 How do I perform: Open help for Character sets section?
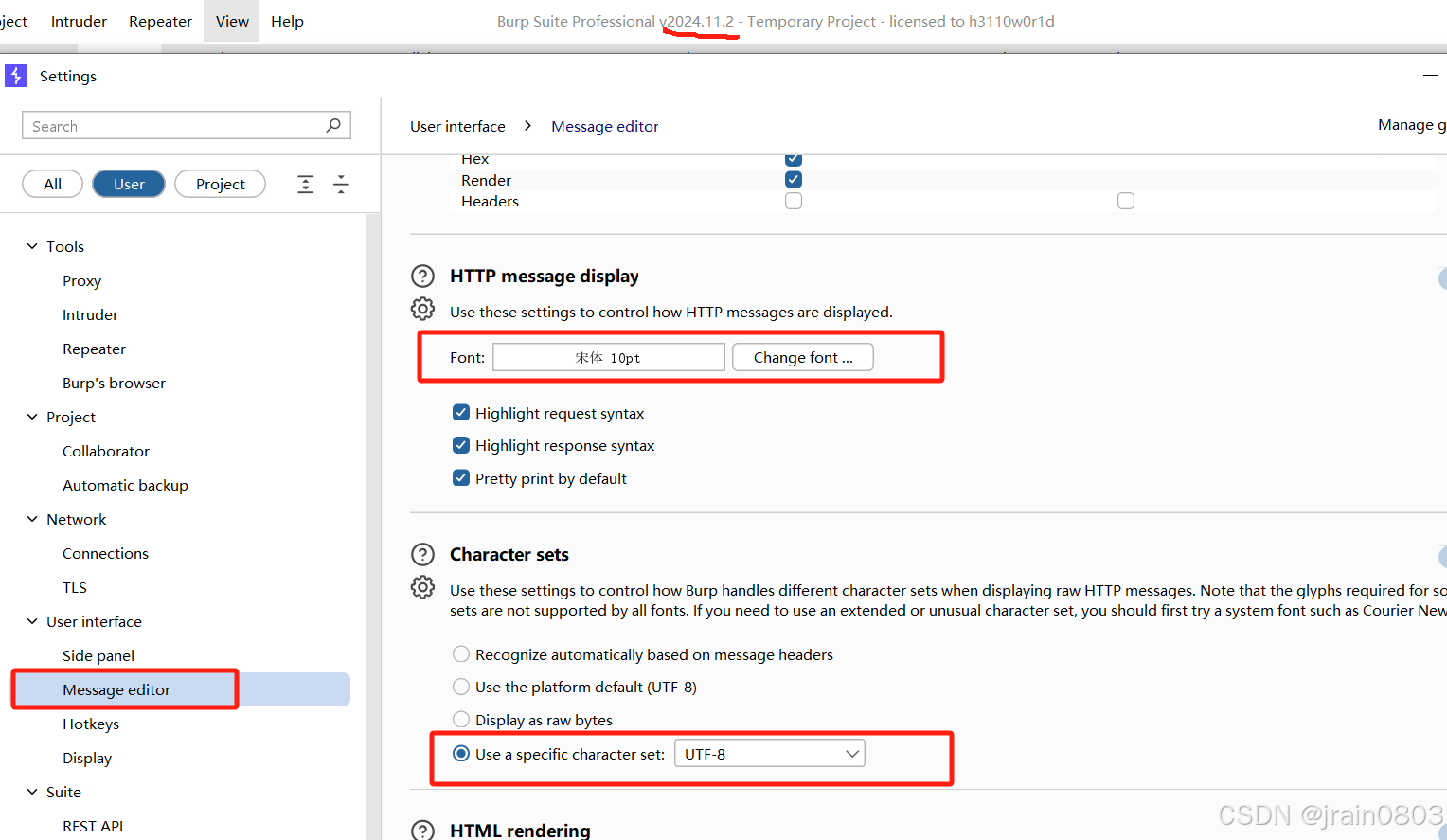click(422, 555)
